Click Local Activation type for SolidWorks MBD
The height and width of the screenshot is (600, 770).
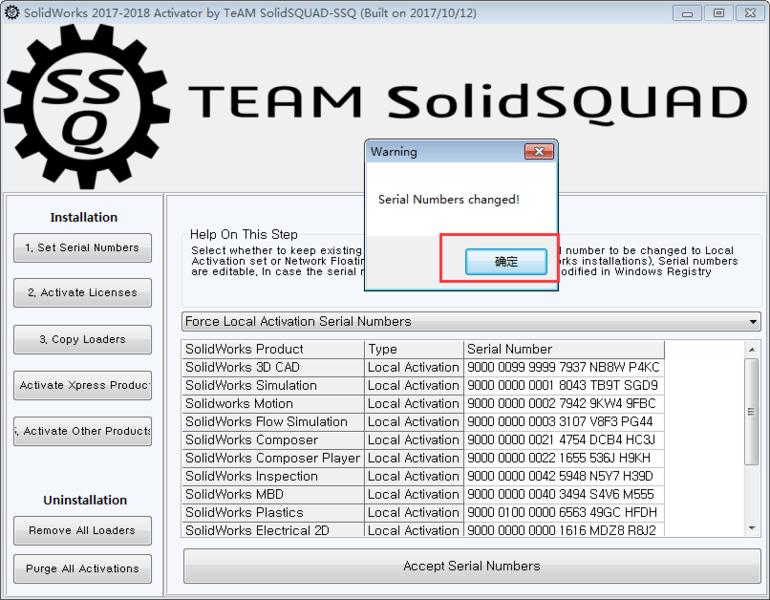click(414, 494)
